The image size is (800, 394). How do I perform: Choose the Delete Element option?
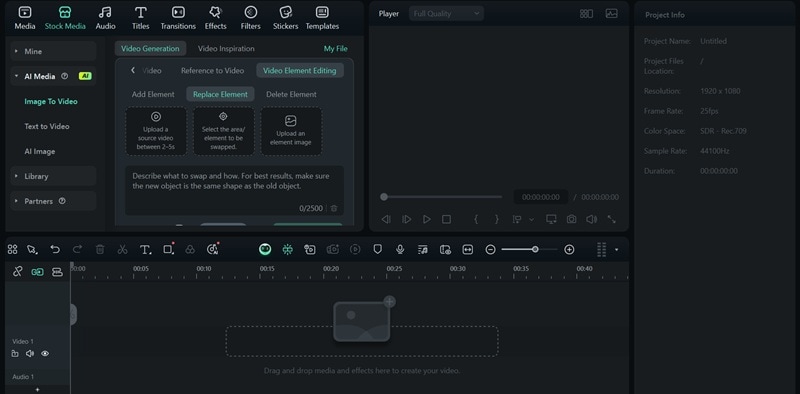pyautogui.click(x=291, y=94)
